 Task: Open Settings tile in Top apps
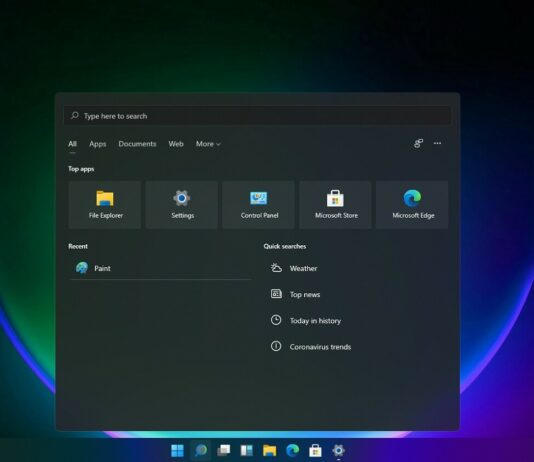[182, 205]
